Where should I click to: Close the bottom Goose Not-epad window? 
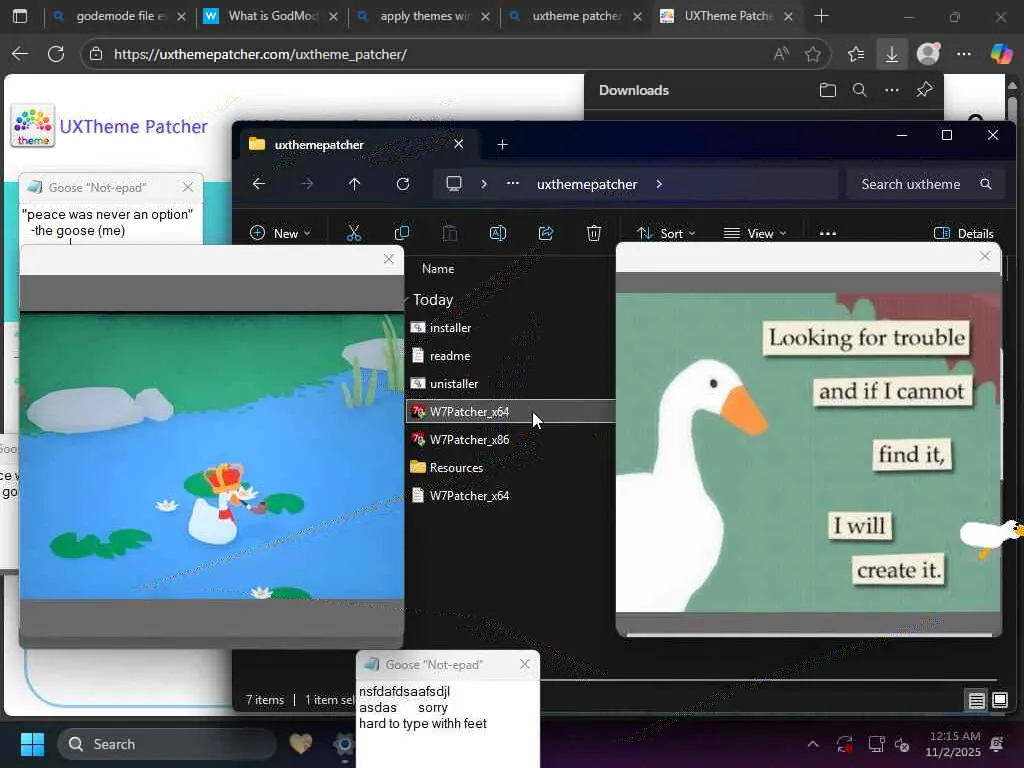(525, 664)
